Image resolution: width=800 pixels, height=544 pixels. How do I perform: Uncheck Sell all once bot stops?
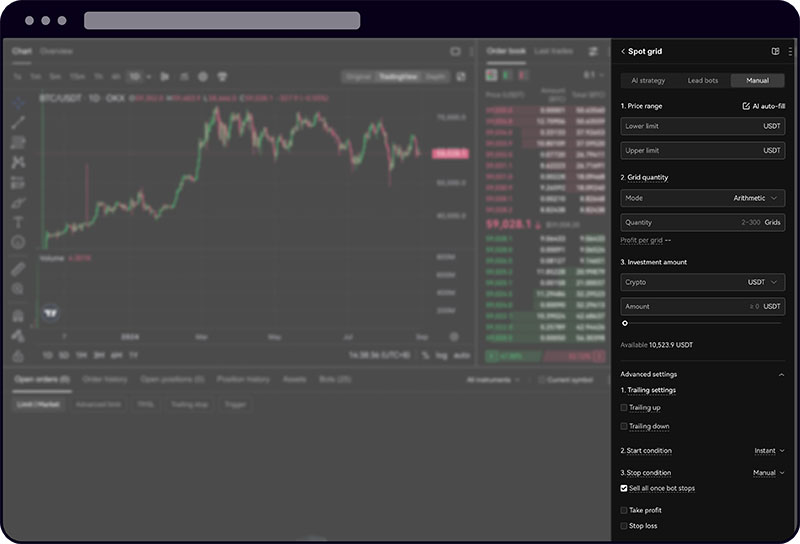[x=624, y=489]
